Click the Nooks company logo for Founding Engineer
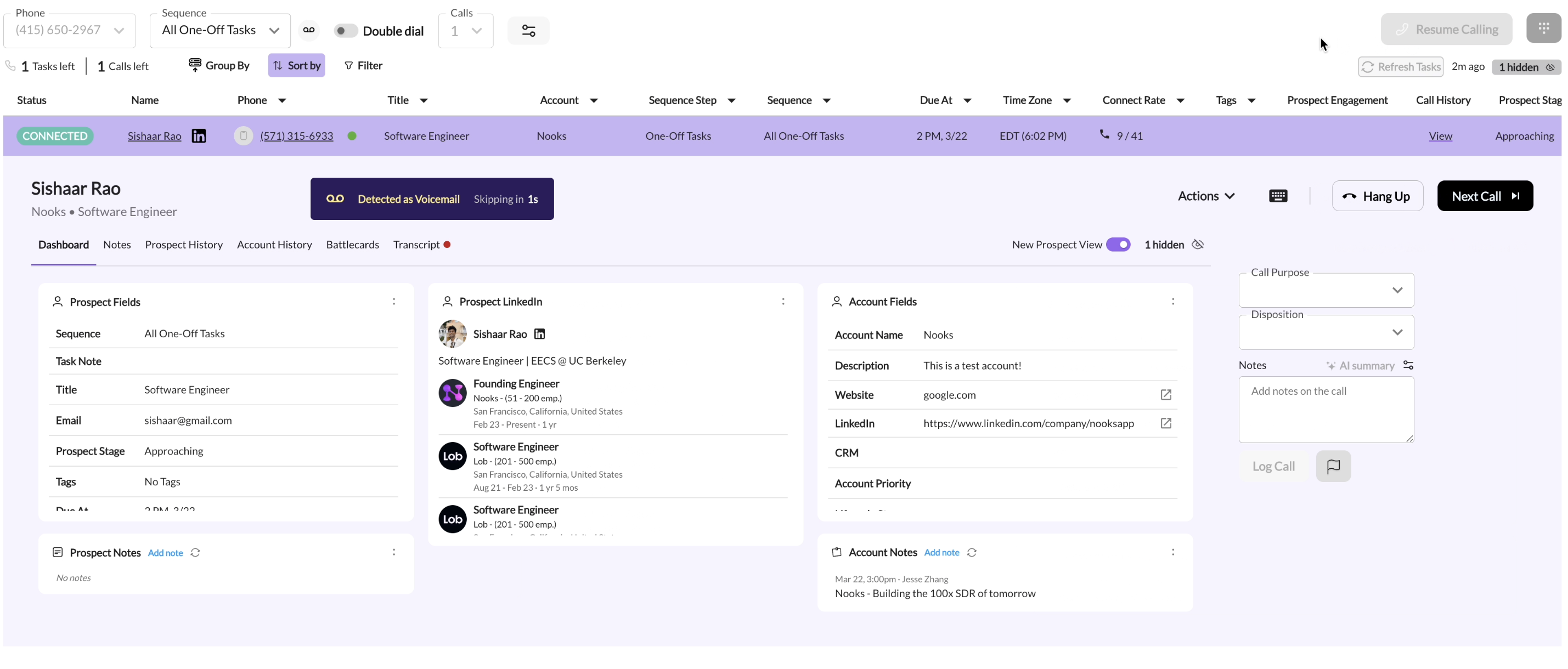The image size is (1568, 669). pyautogui.click(x=452, y=393)
